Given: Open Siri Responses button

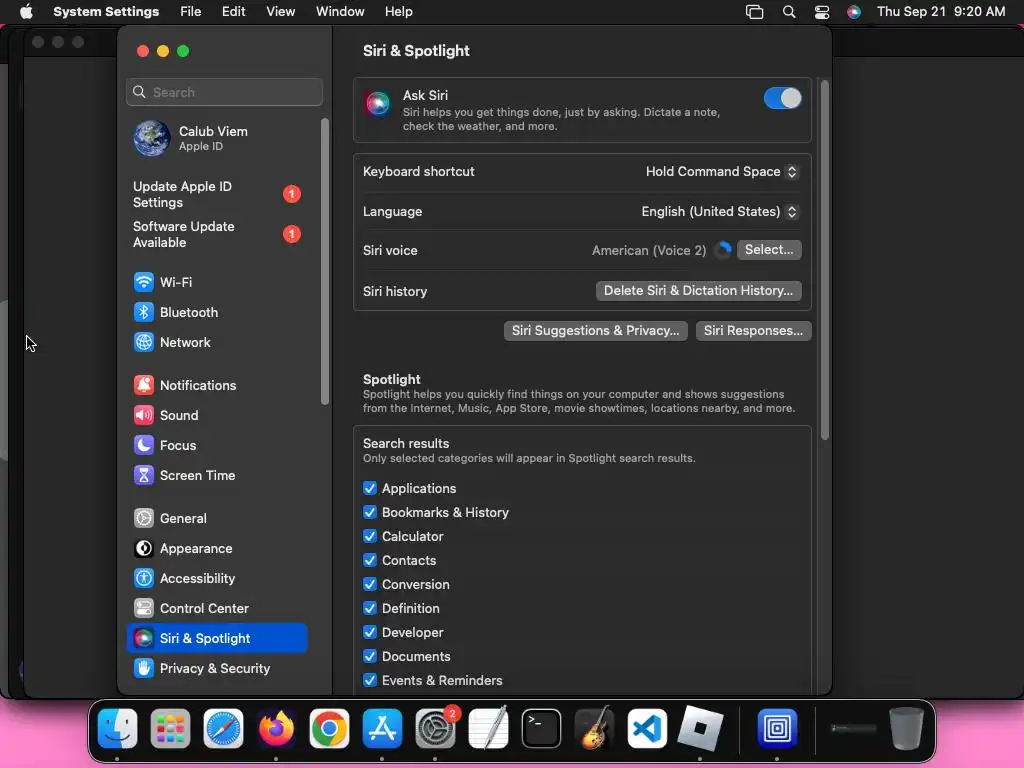Looking at the screenshot, I should click(753, 330).
